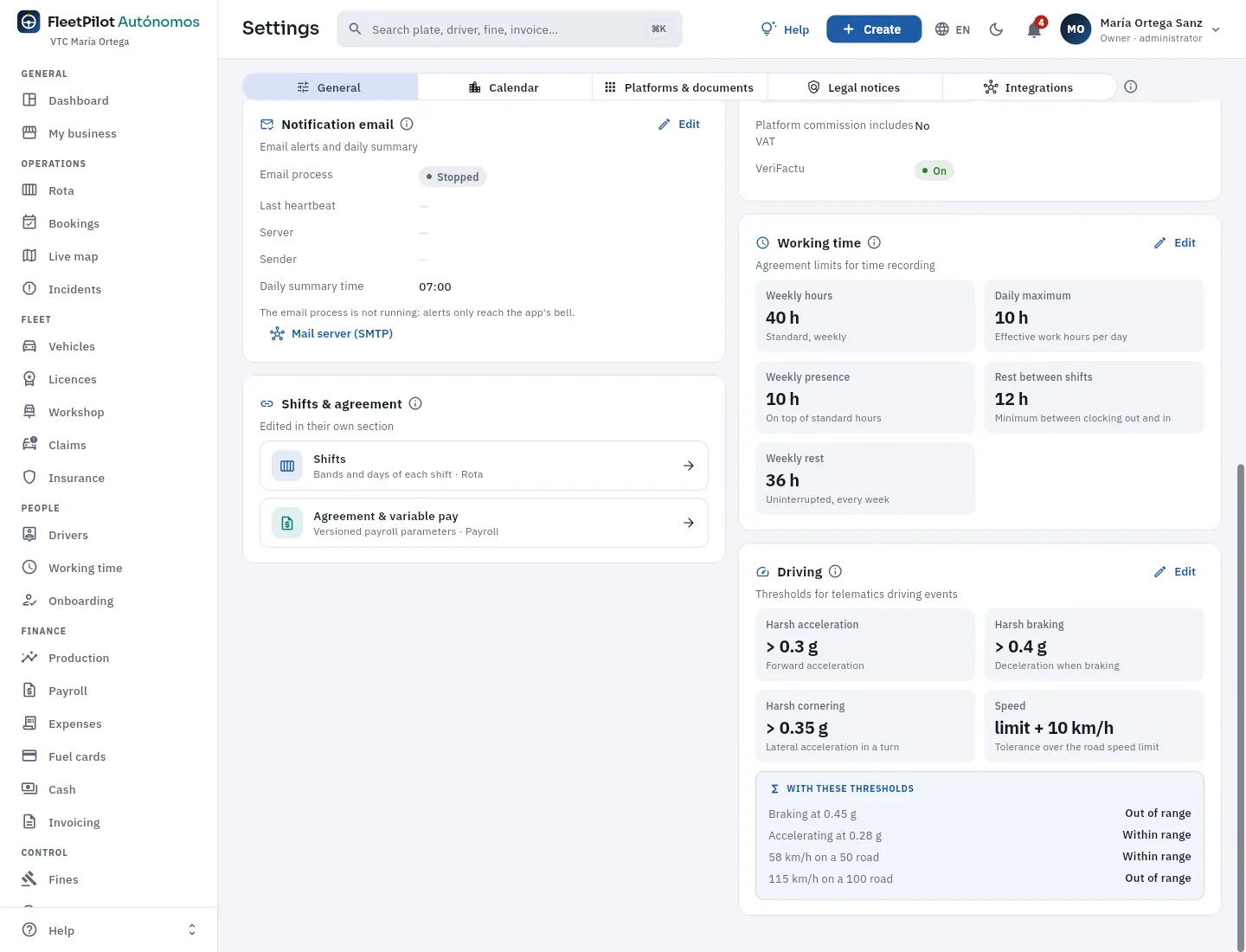Viewport: 1246px width, 952px height.
Task: Click the Stopped email process badge
Action: [453, 177]
